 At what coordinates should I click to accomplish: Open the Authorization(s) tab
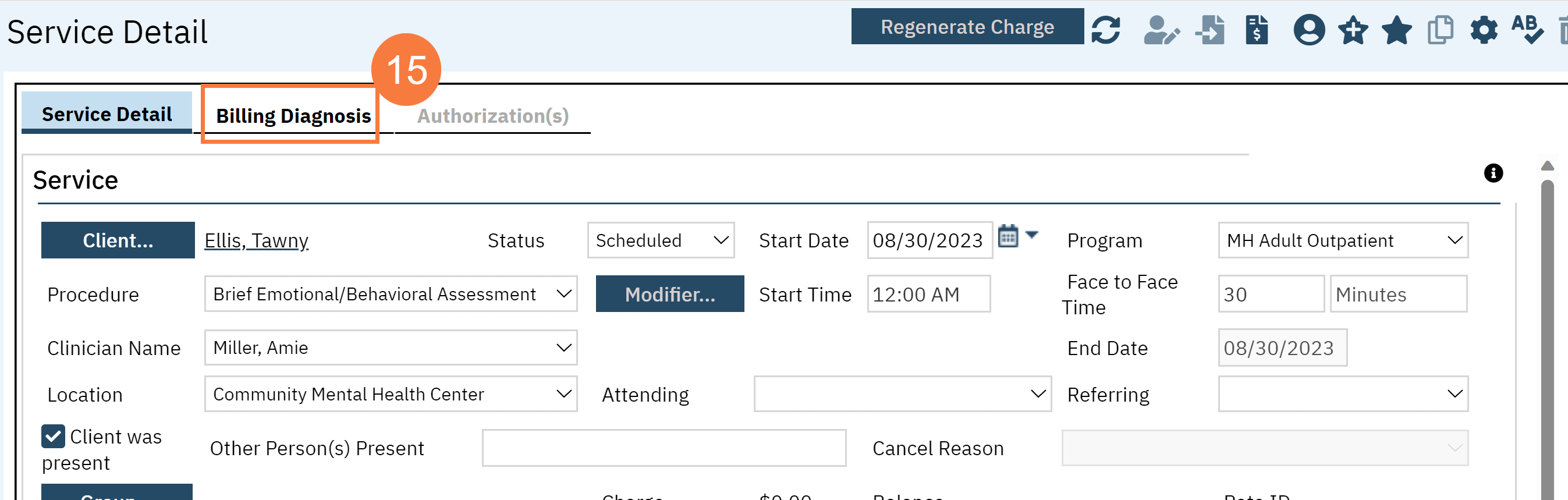(492, 116)
